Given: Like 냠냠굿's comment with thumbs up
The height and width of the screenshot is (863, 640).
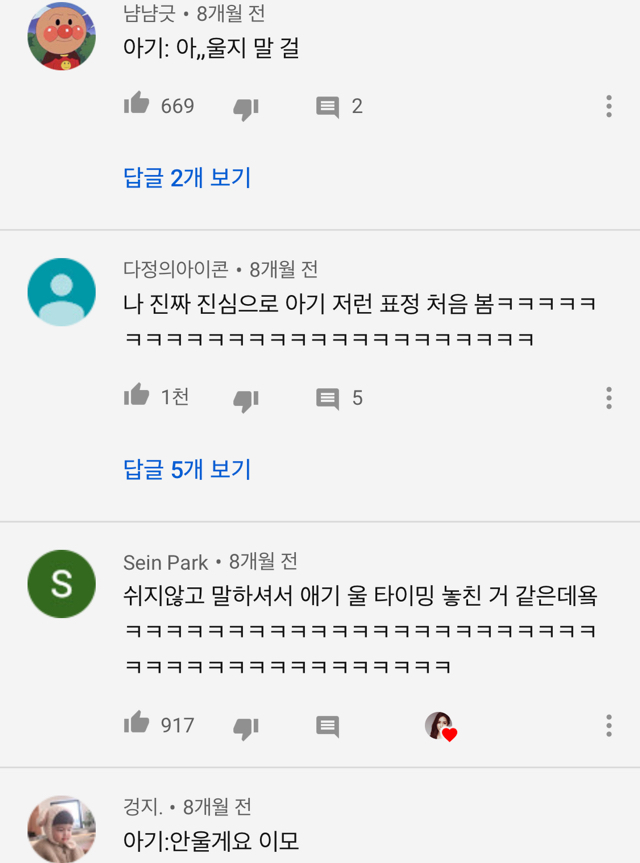Looking at the screenshot, I should pos(138,106).
